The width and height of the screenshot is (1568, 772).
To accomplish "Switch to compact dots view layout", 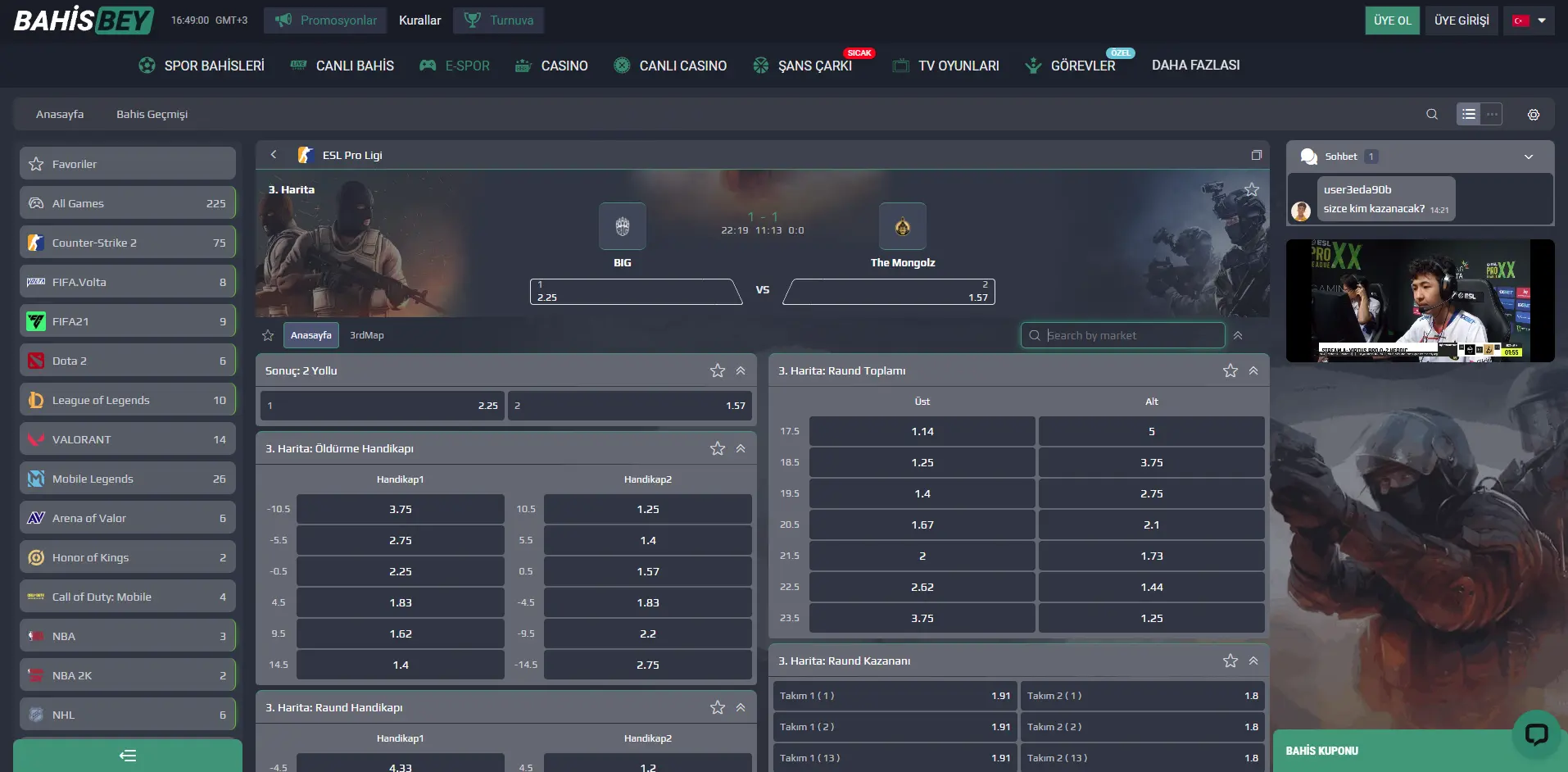I will (1492, 115).
